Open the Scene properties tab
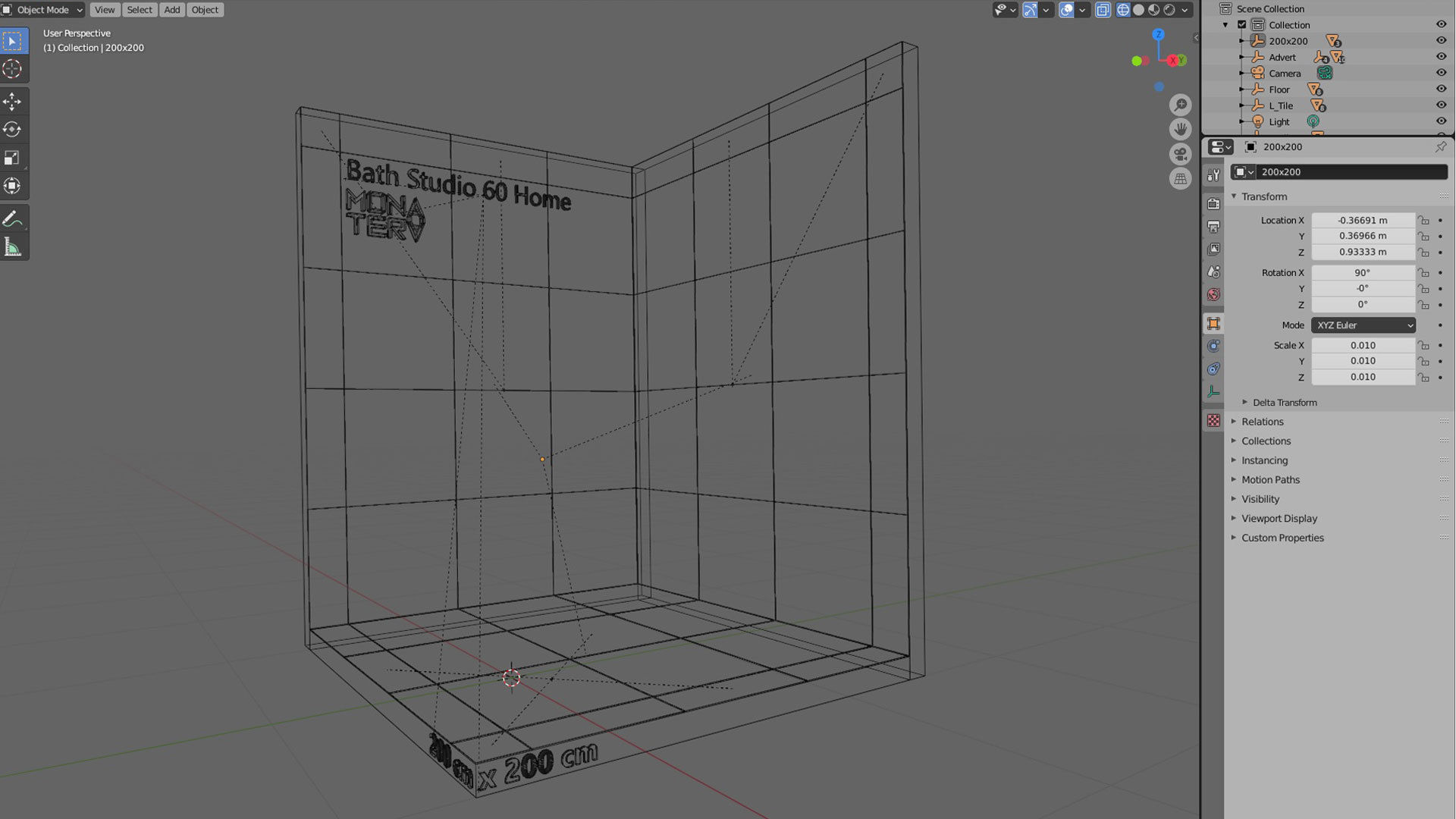This screenshot has height=819, width=1456. tap(1213, 271)
